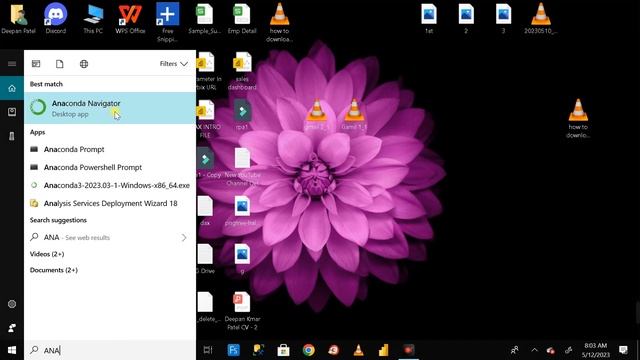The height and width of the screenshot is (360, 640).
Task: Select image file named 1st
Action: point(429,19)
